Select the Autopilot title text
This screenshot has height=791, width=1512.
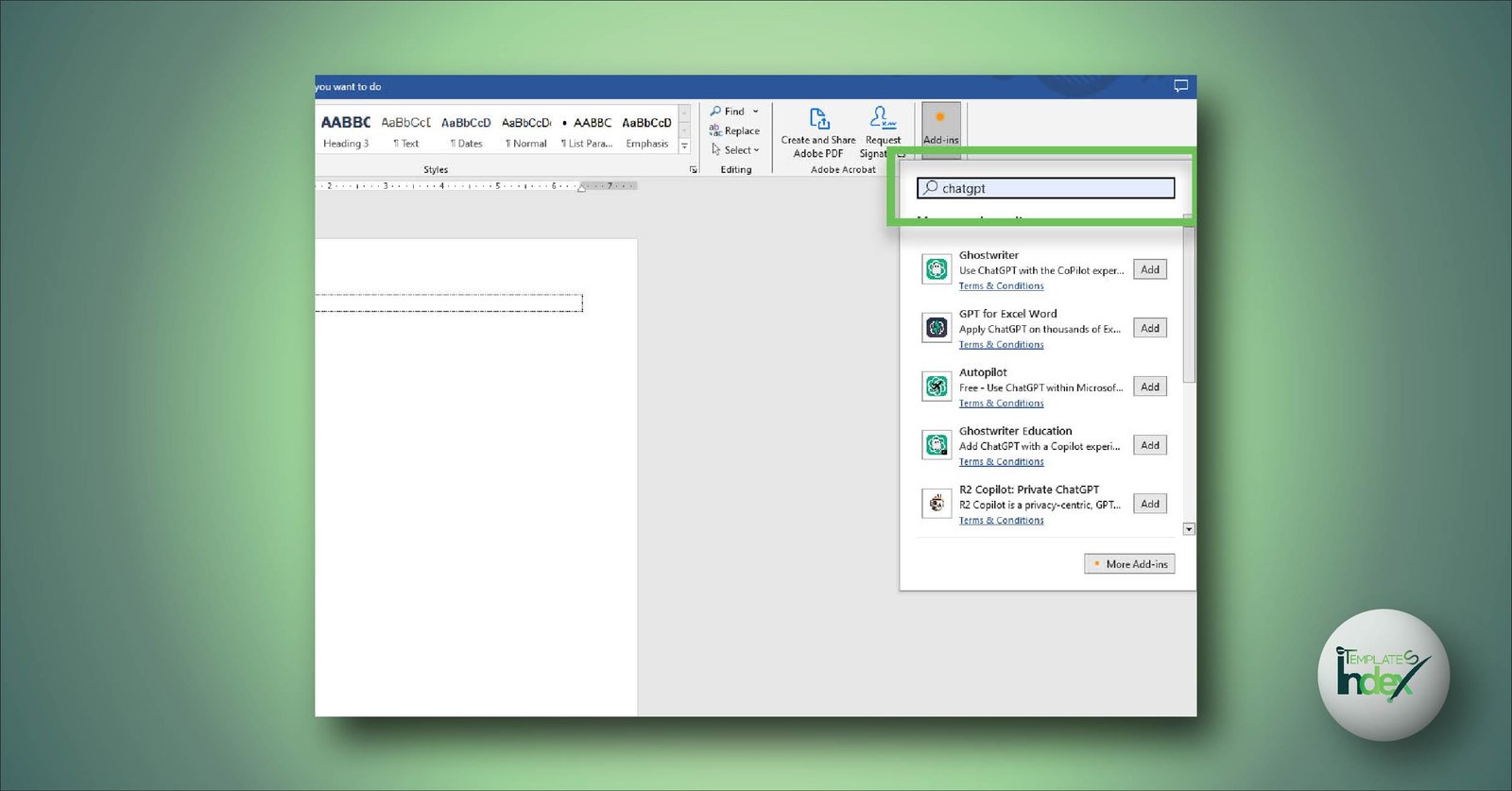[x=983, y=372]
